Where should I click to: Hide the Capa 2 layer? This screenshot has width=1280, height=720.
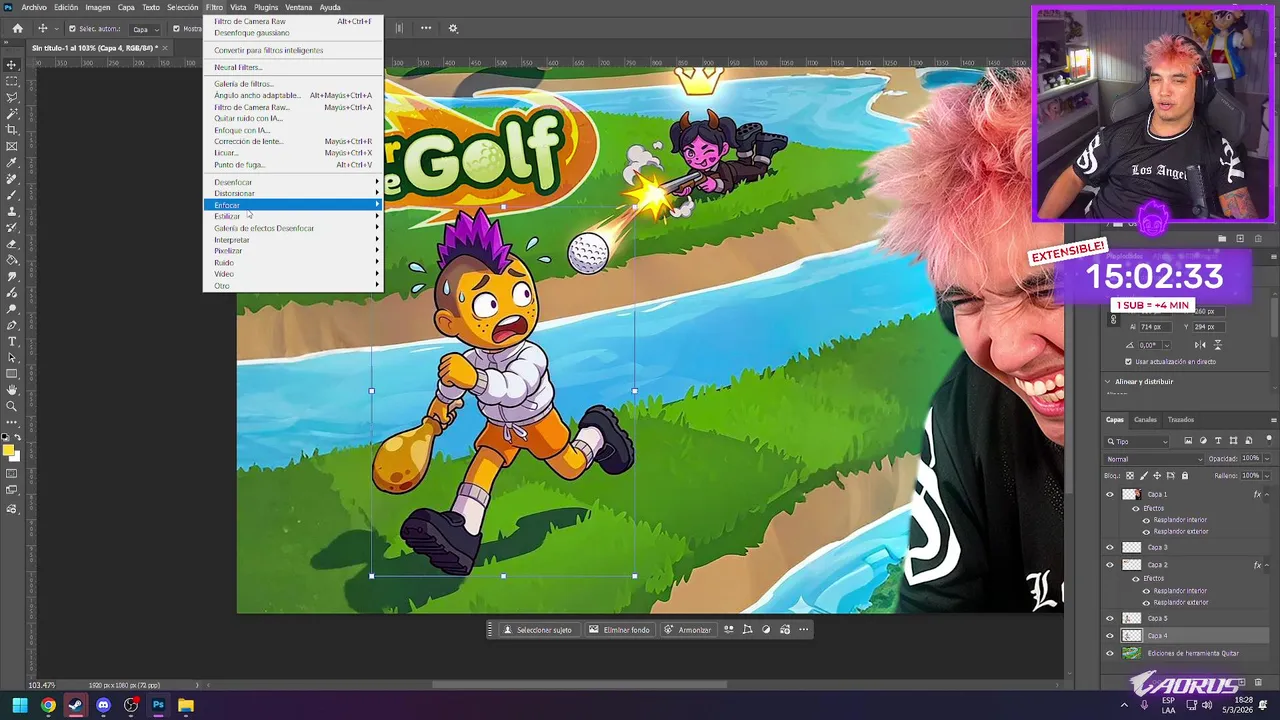pos(1109,565)
